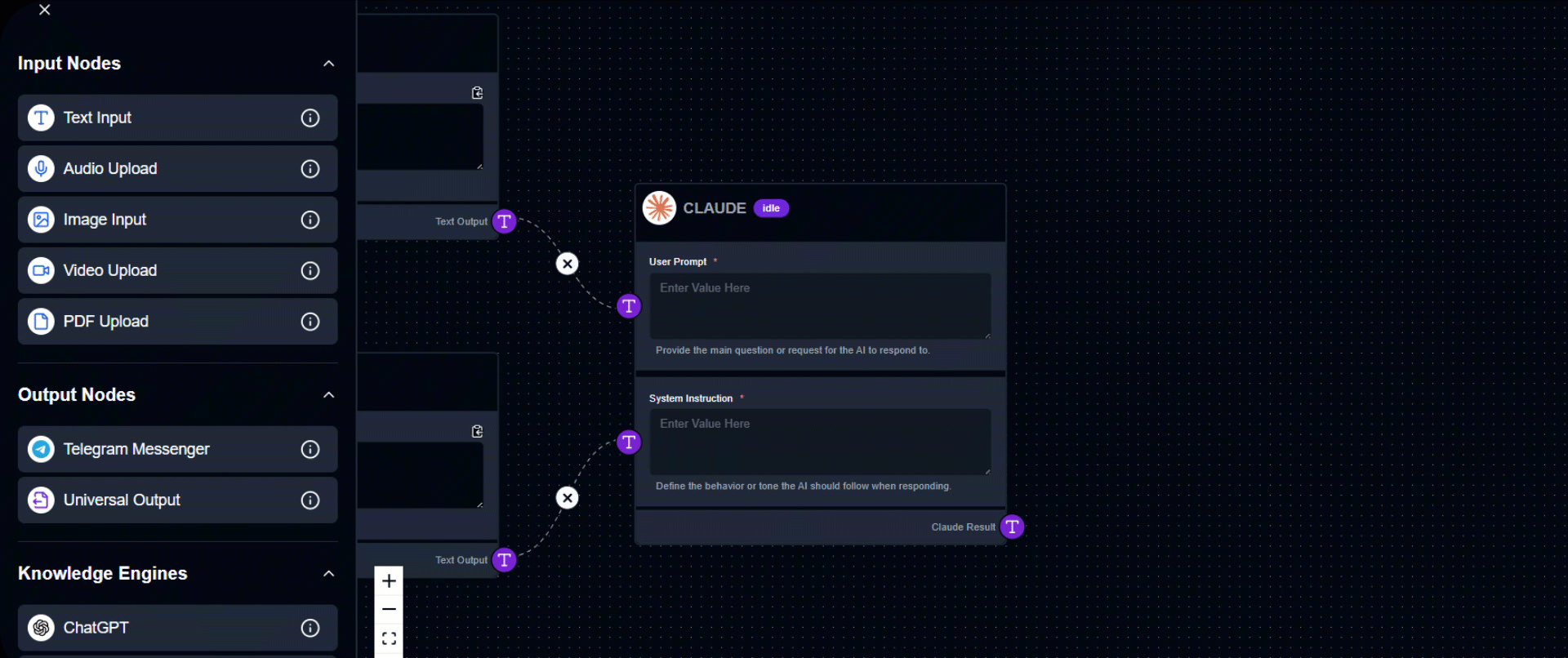Focus the System Instruction text area

[x=820, y=442]
